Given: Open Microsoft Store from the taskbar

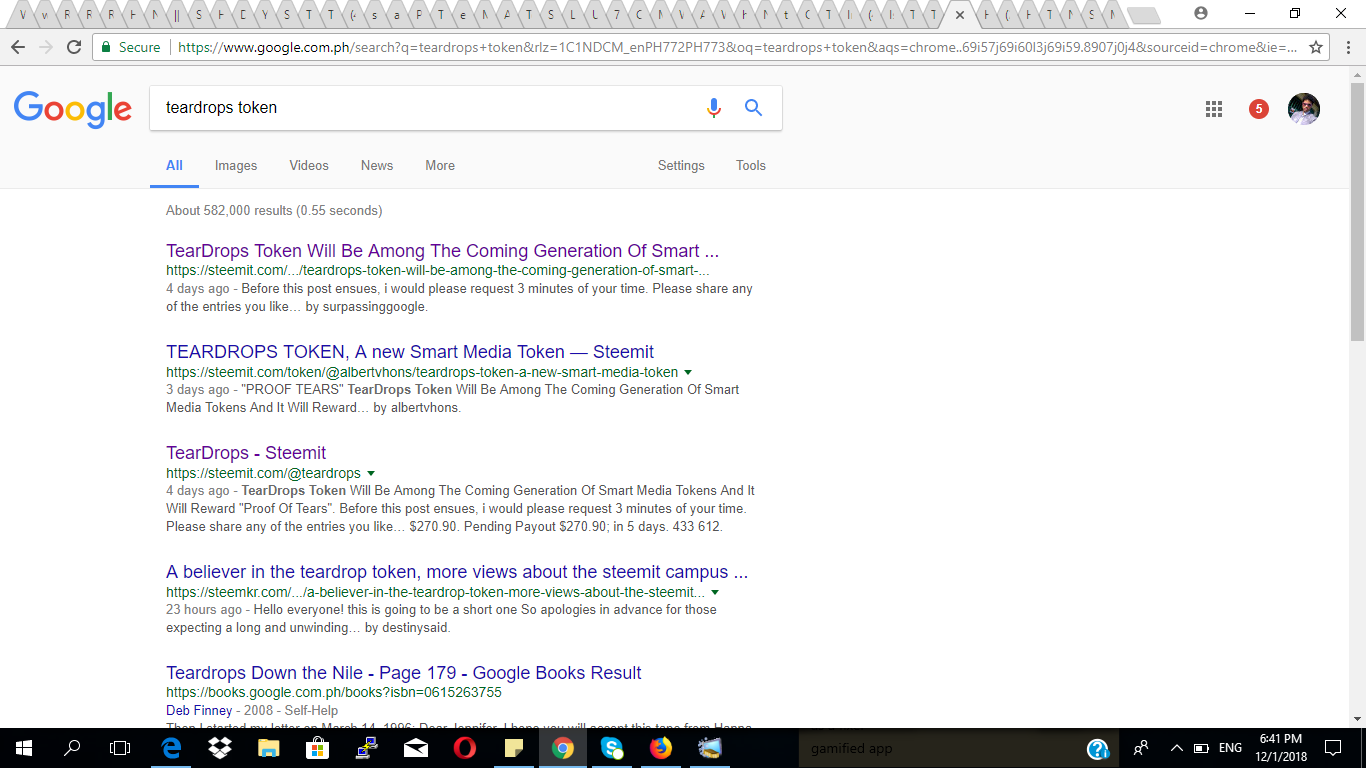Looking at the screenshot, I should coord(318,748).
